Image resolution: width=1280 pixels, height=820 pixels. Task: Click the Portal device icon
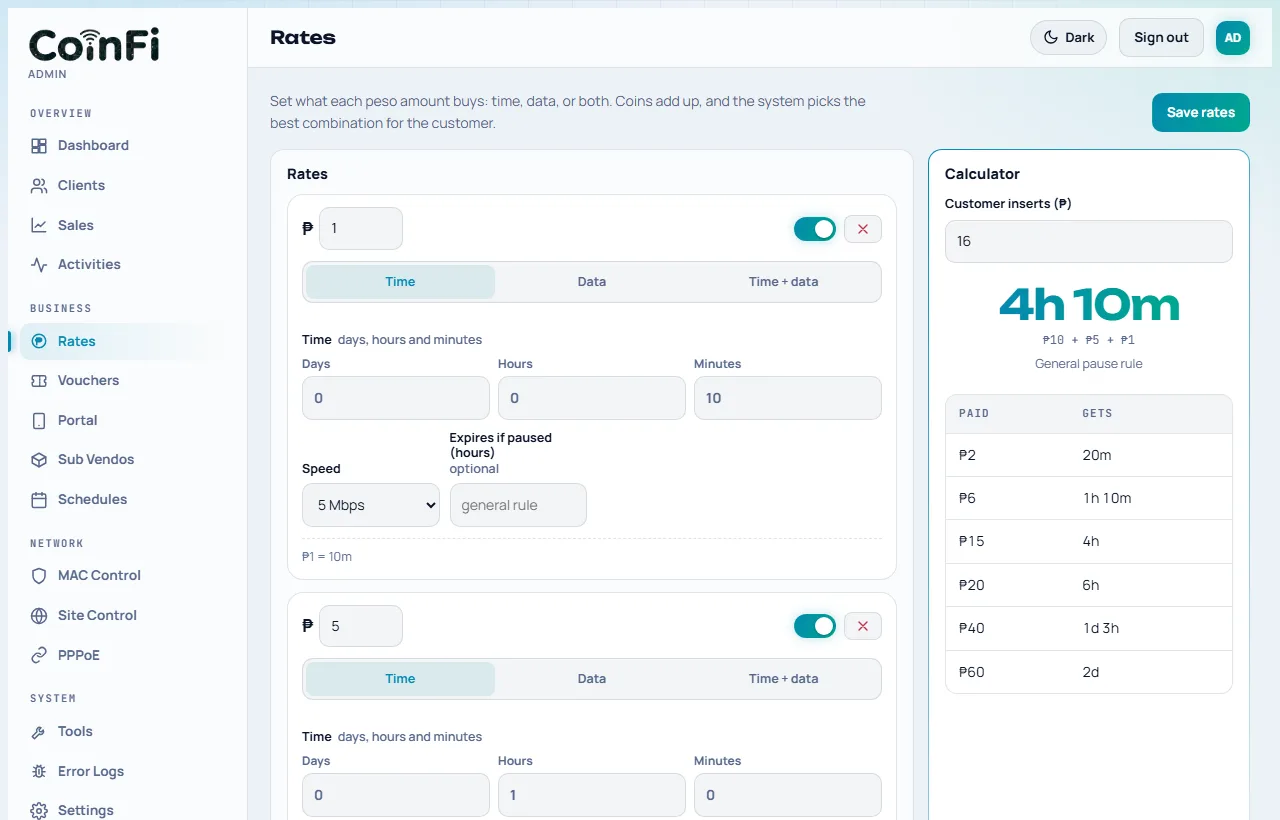[39, 421]
